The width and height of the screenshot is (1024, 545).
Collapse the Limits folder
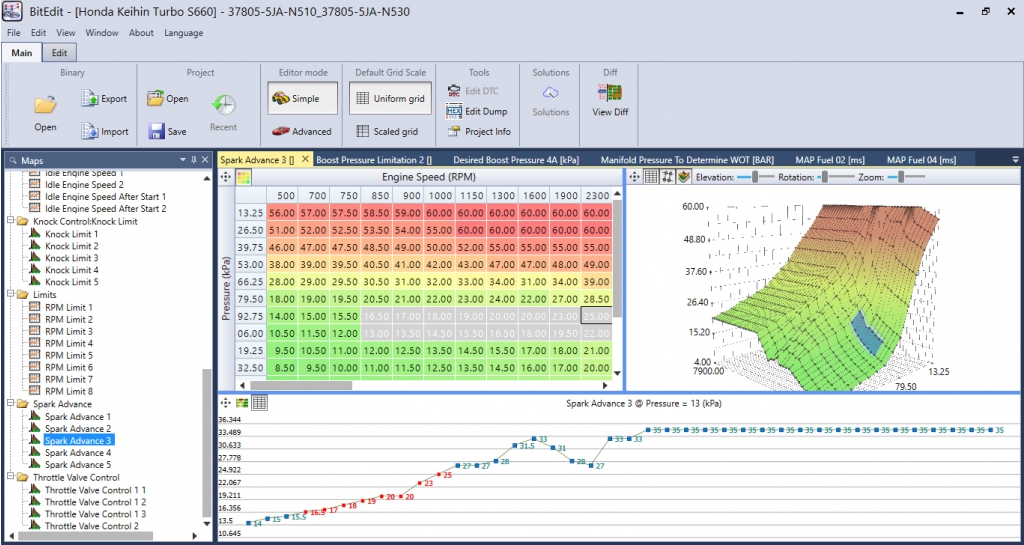[10, 294]
